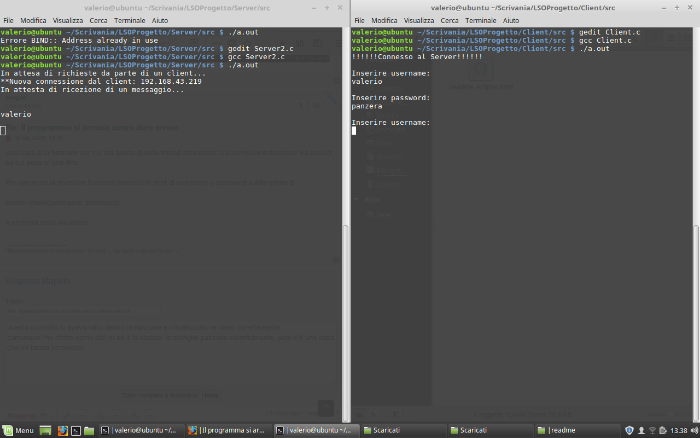This screenshot has width=700, height=438.
Task: Launch Firefox from the panel launcher
Action: tap(62, 430)
